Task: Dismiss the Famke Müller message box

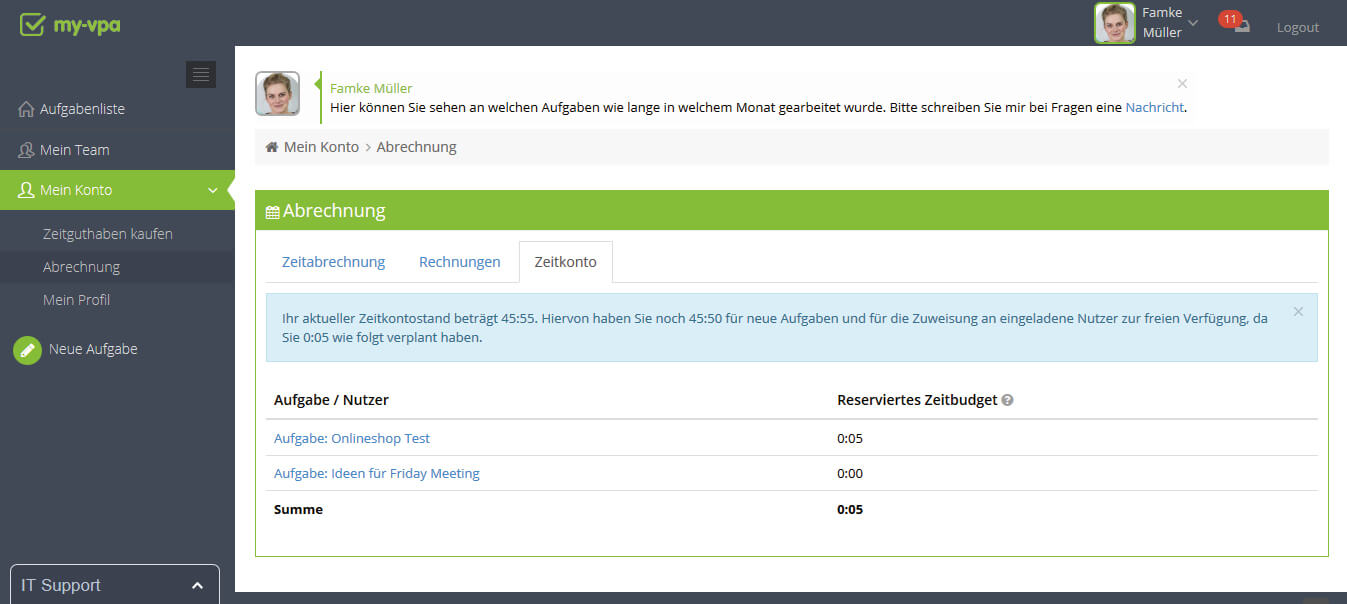Action: tap(1182, 84)
